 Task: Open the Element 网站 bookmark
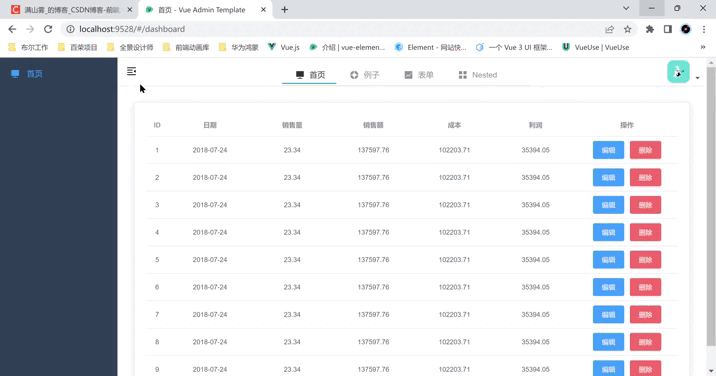pyautogui.click(x=431, y=48)
